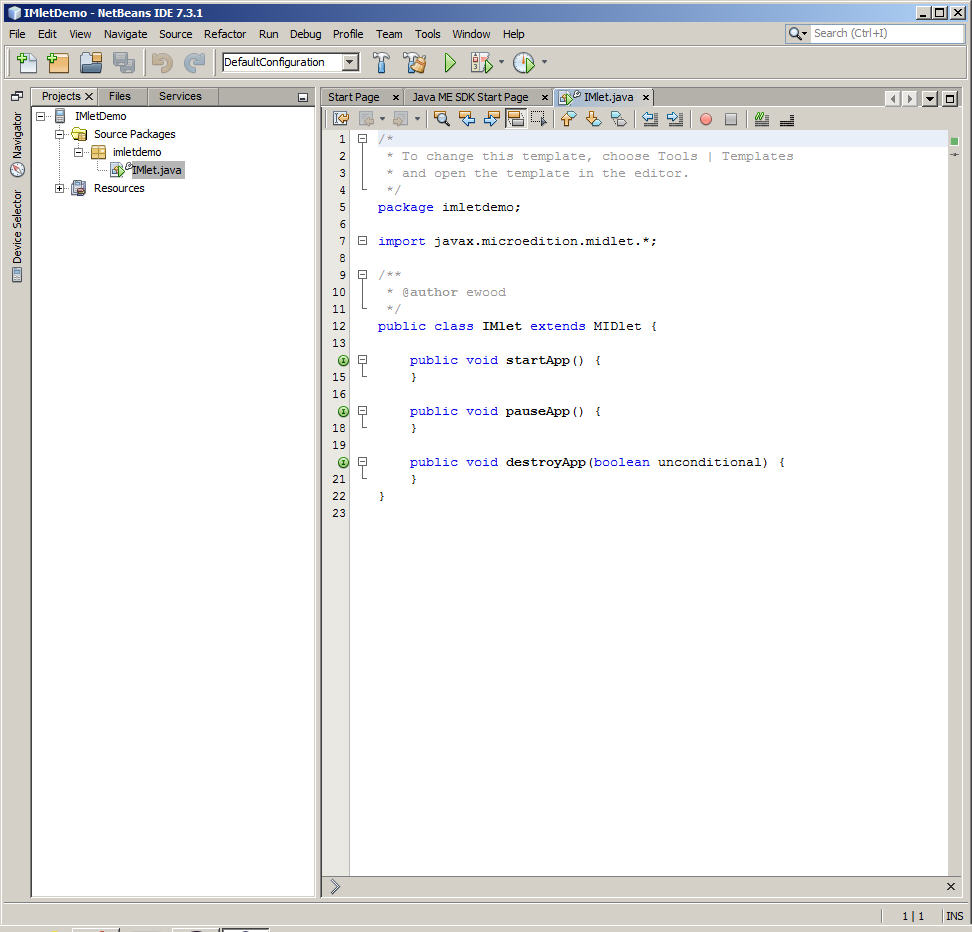972x932 pixels.
Task: Start macro recording with red circle icon
Action: point(705,119)
